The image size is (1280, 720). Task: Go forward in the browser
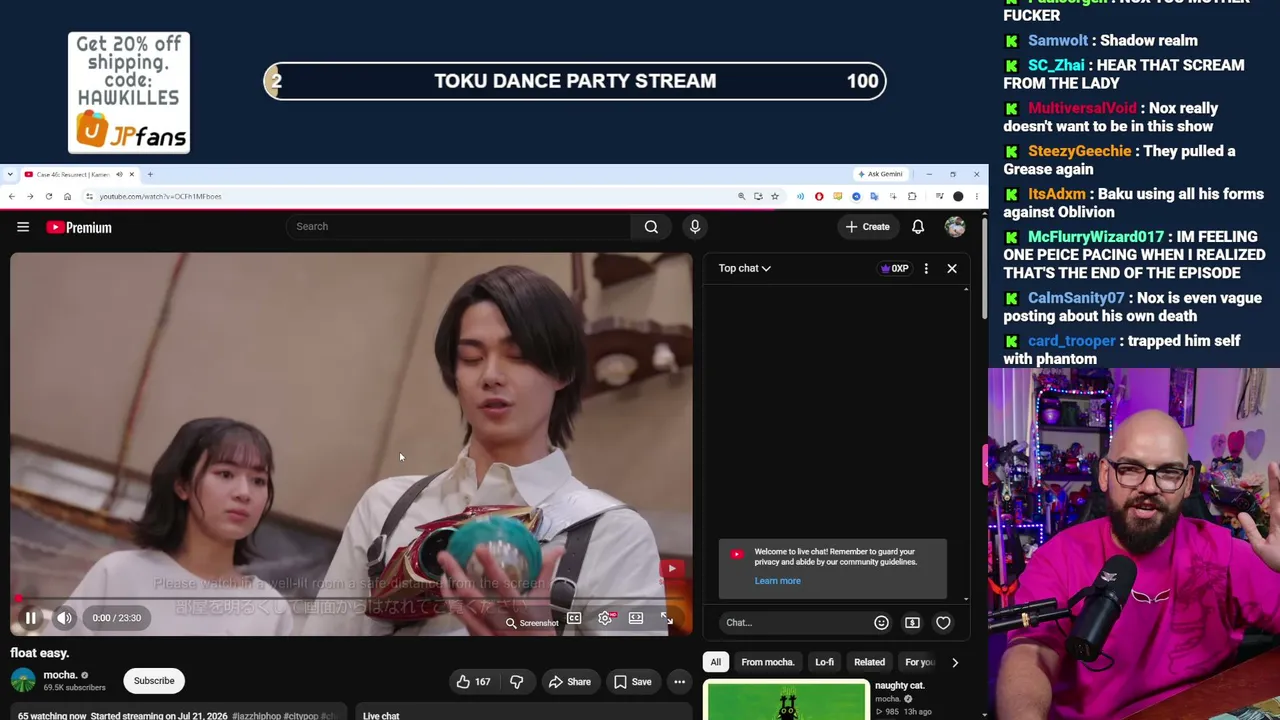(30, 197)
